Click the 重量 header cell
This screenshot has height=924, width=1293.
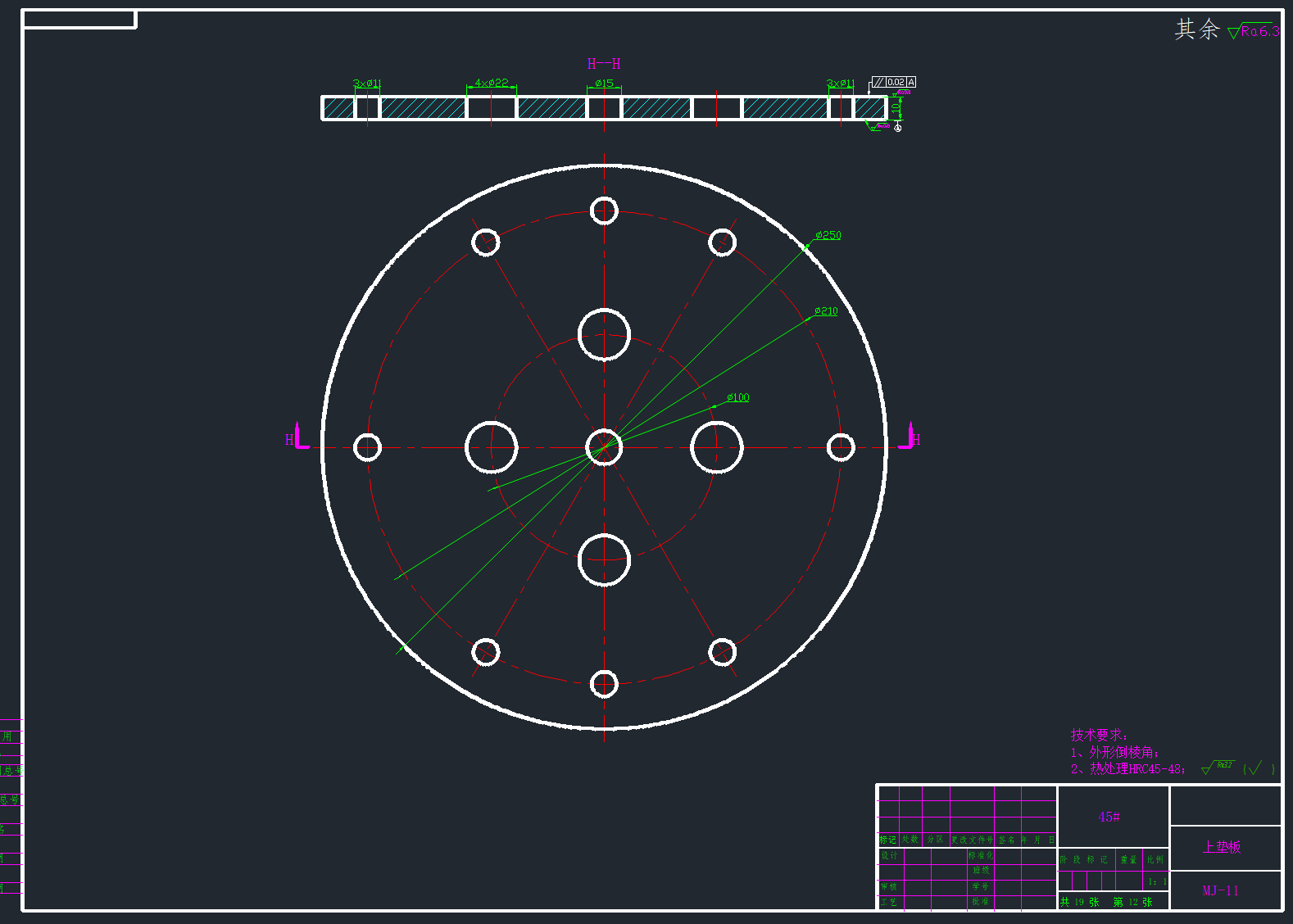pos(1129,859)
